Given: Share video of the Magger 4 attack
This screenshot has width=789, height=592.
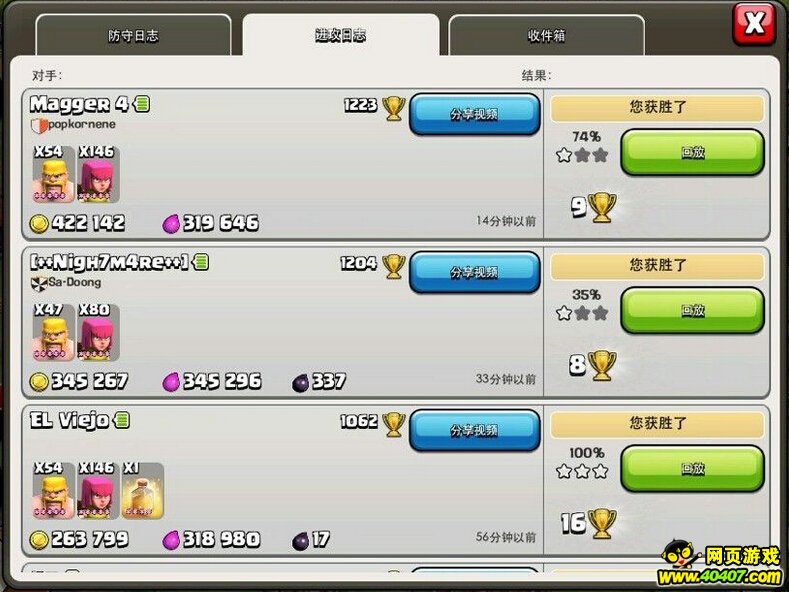Looking at the screenshot, I should point(475,114).
